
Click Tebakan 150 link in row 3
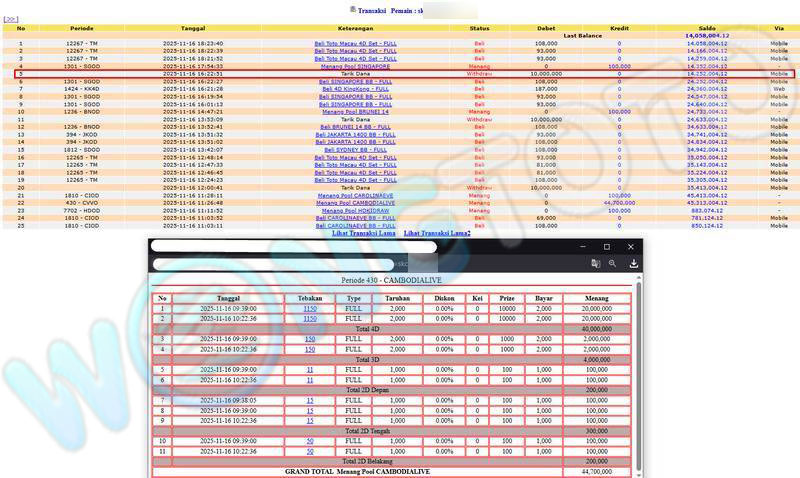[x=310, y=339]
